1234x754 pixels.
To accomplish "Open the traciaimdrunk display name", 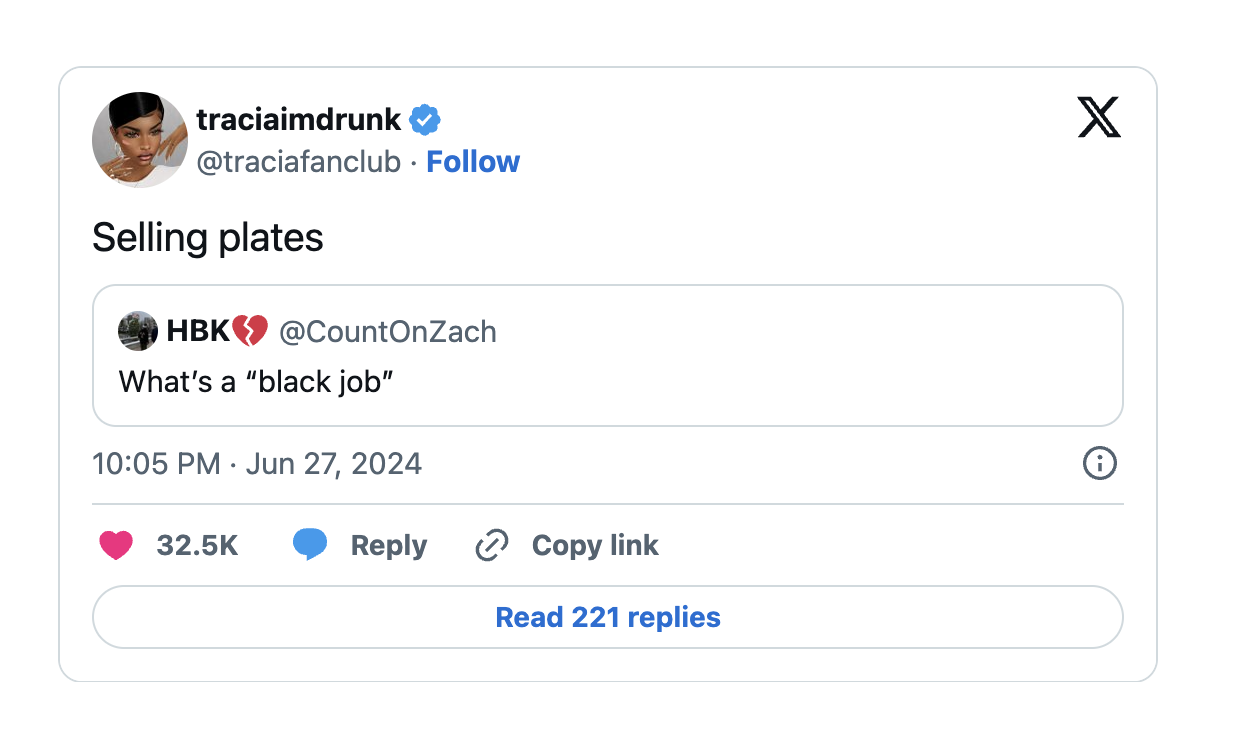I will 298,120.
